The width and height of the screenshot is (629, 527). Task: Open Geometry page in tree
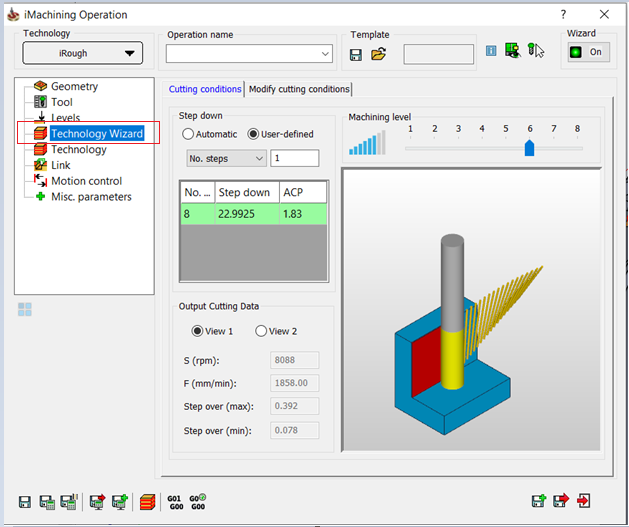(x=74, y=86)
